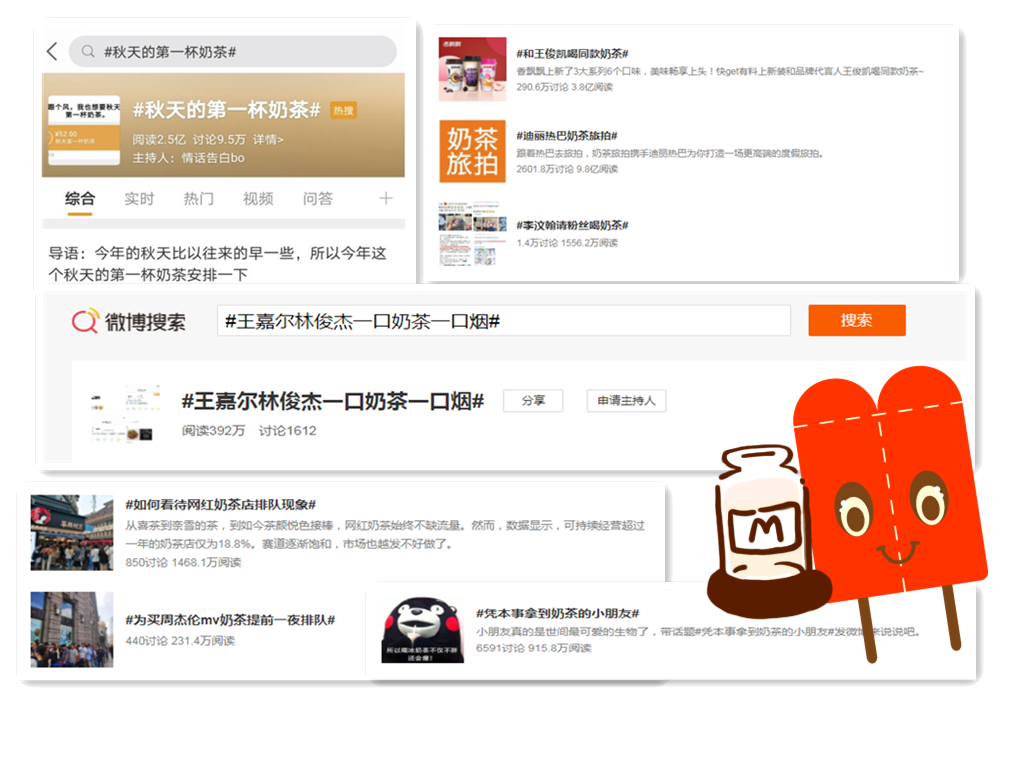Click the stats 2601.8万讨论 9.8亿阅读

567,169
